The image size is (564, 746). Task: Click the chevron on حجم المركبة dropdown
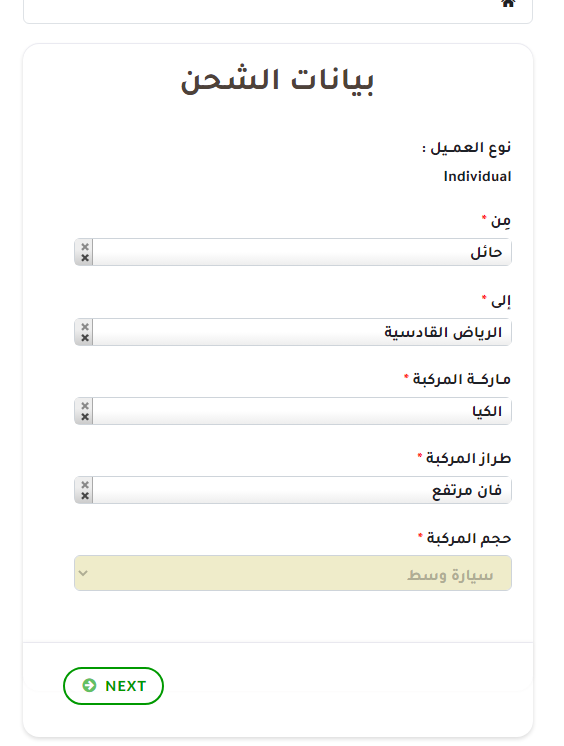(x=83, y=573)
